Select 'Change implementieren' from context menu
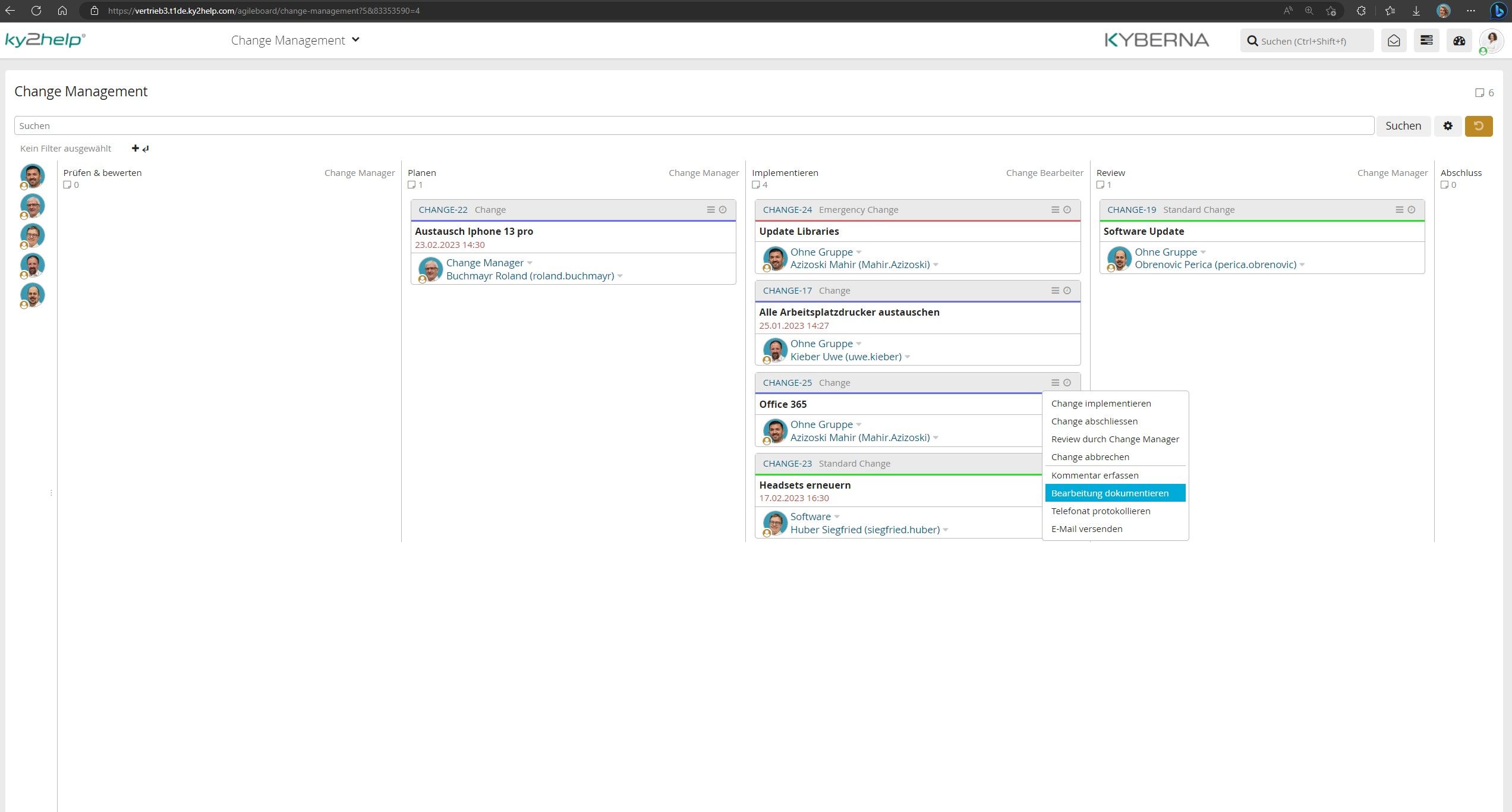Screen dimensions: 1512x812 [1101, 403]
